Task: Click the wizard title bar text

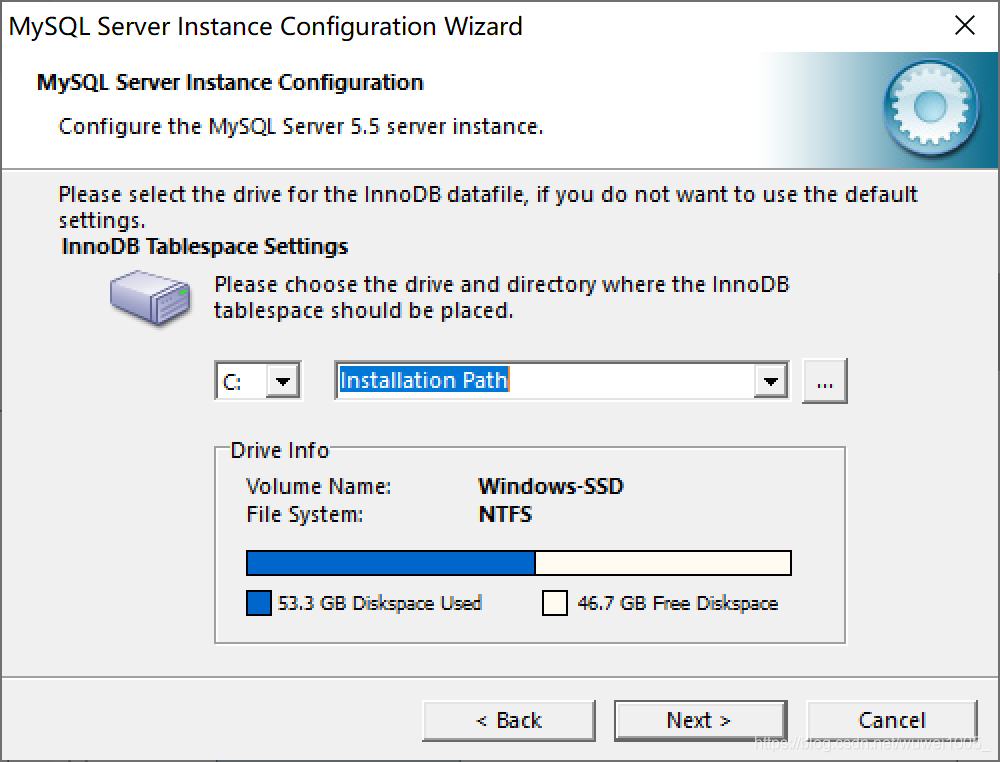Action: click(265, 27)
